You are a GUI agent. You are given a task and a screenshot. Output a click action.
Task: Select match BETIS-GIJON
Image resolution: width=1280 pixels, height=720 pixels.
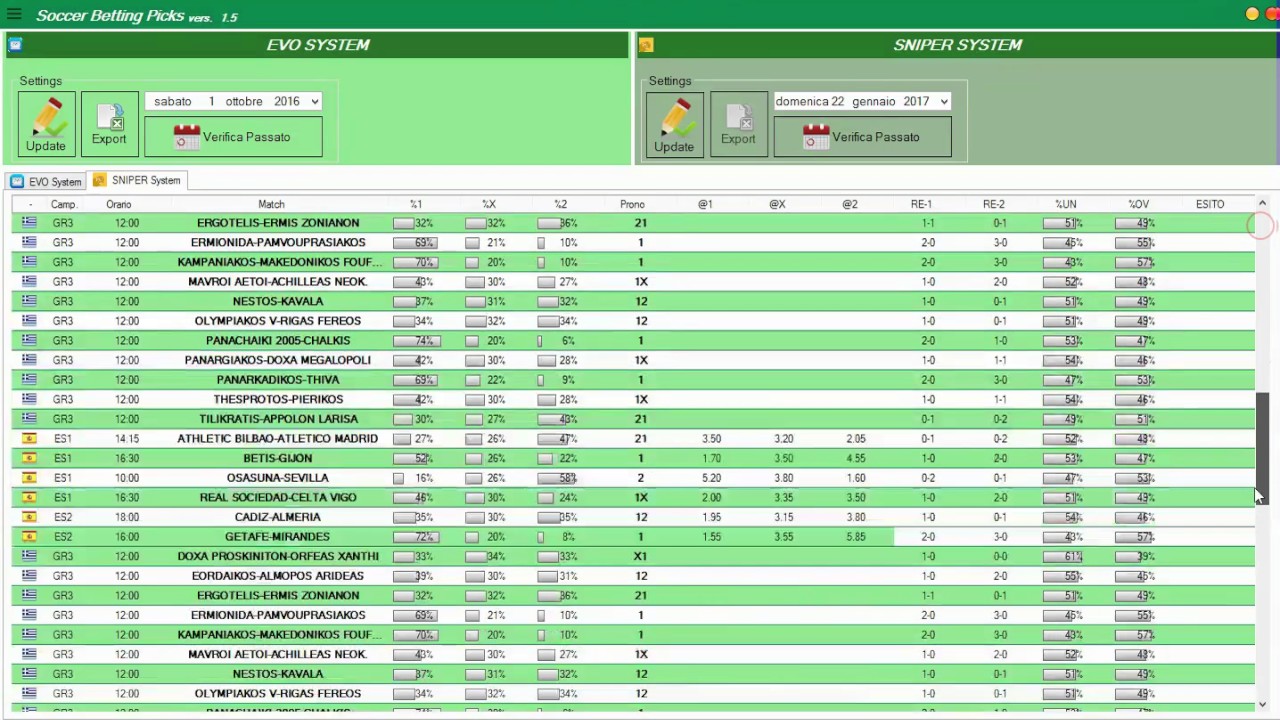tap(278, 458)
